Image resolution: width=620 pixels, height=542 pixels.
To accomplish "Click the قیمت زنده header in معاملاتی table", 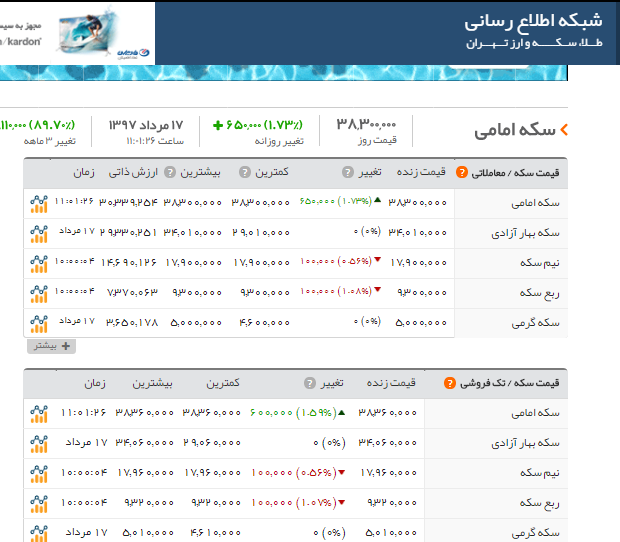I will pyautogui.click(x=421, y=172).
